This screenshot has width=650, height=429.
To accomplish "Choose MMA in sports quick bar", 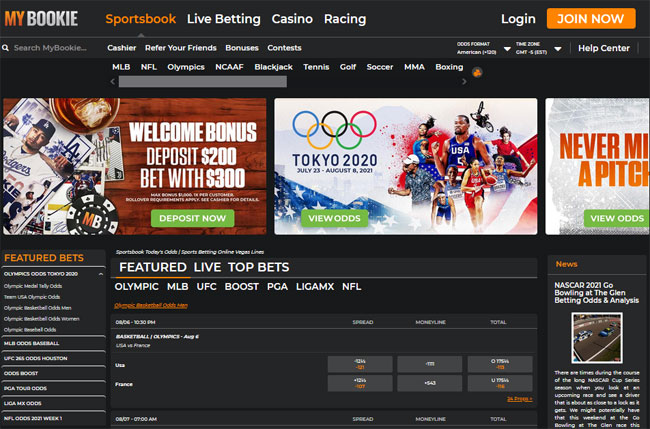I will click(414, 67).
